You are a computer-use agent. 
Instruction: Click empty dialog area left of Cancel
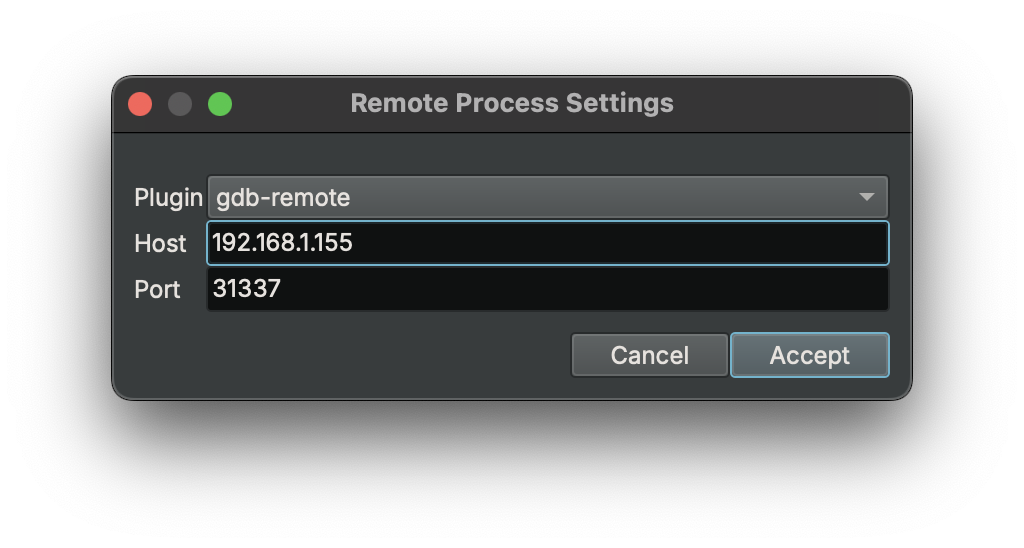point(350,355)
